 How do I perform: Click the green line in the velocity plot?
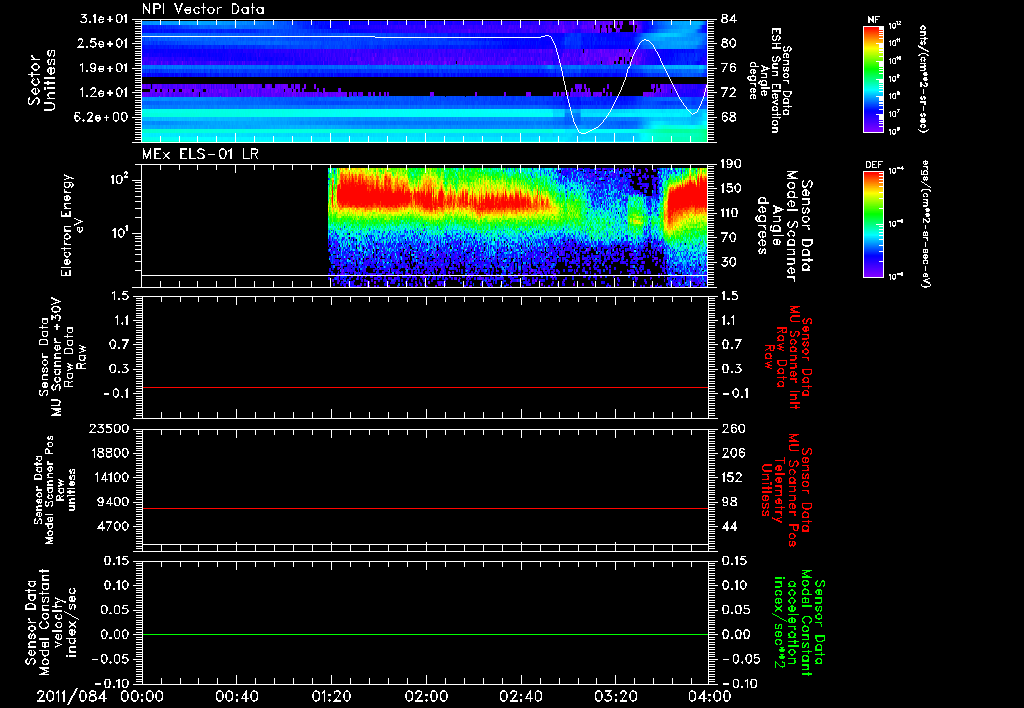(425, 634)
